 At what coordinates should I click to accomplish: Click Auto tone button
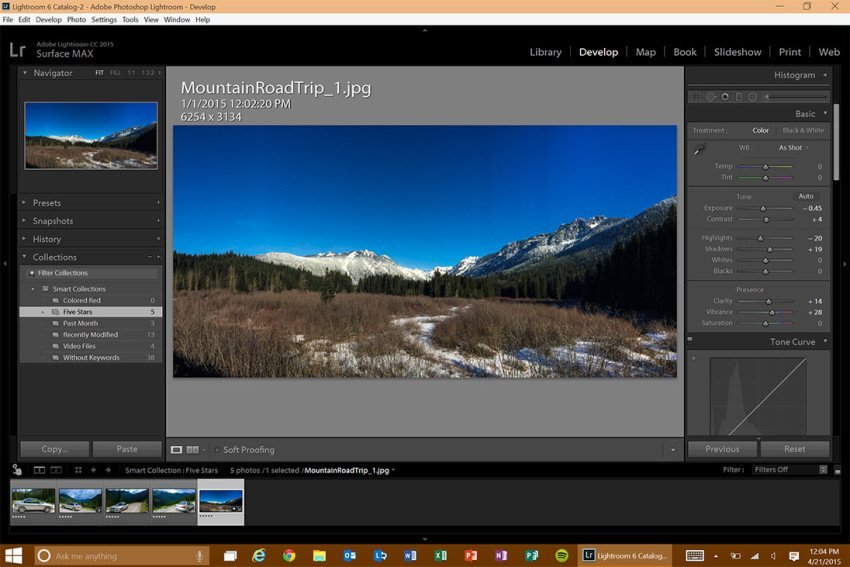click(x=806, y=196)
